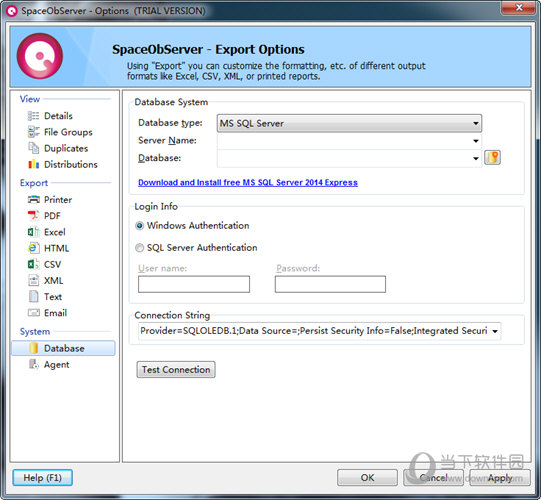This screenshot has width=541, height=500.
Task: Close the Options dialog window
Action: (519, 8)
